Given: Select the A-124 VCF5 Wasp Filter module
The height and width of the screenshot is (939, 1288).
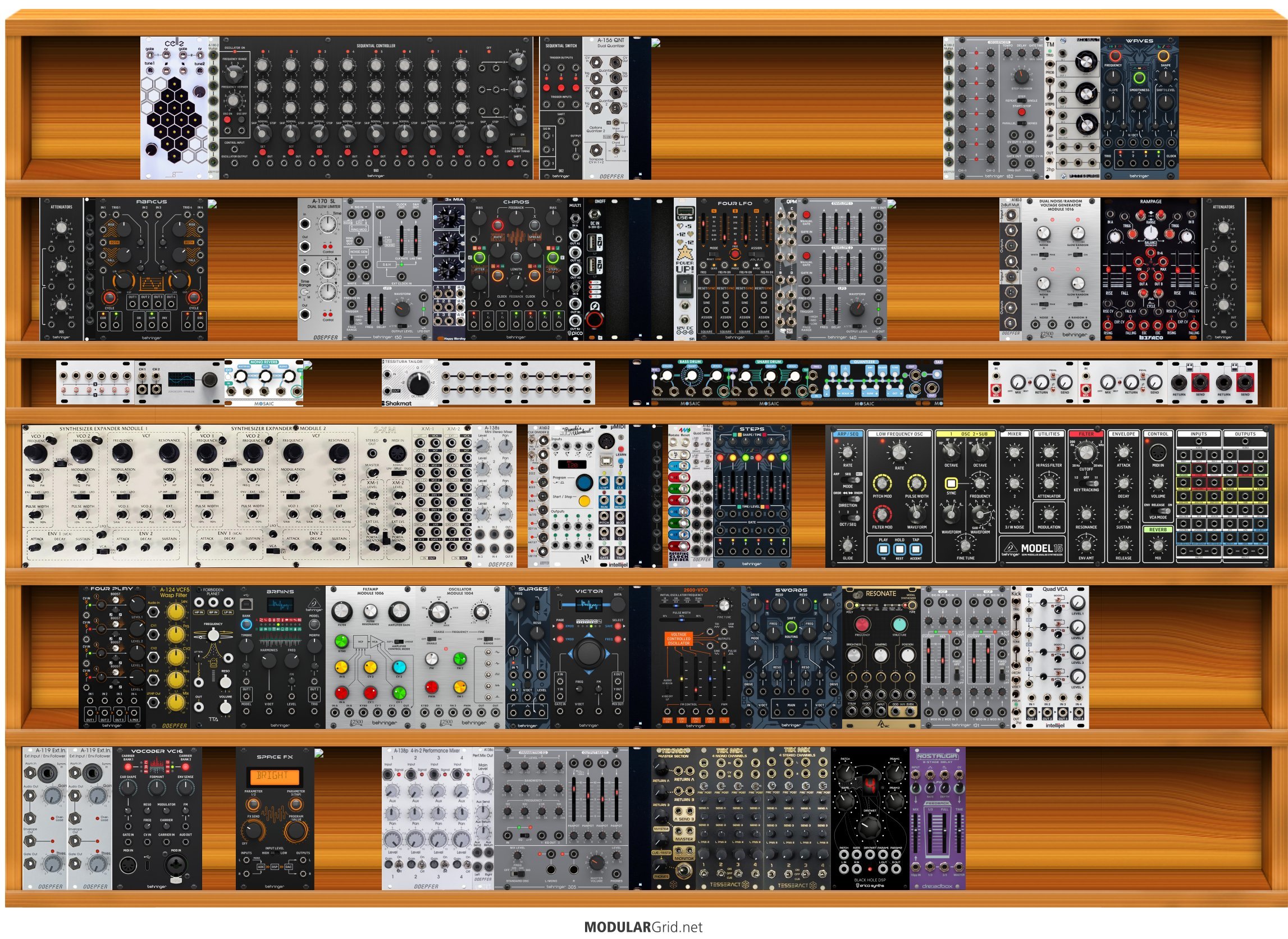Looking at the screenshot, I should [168, 658].
